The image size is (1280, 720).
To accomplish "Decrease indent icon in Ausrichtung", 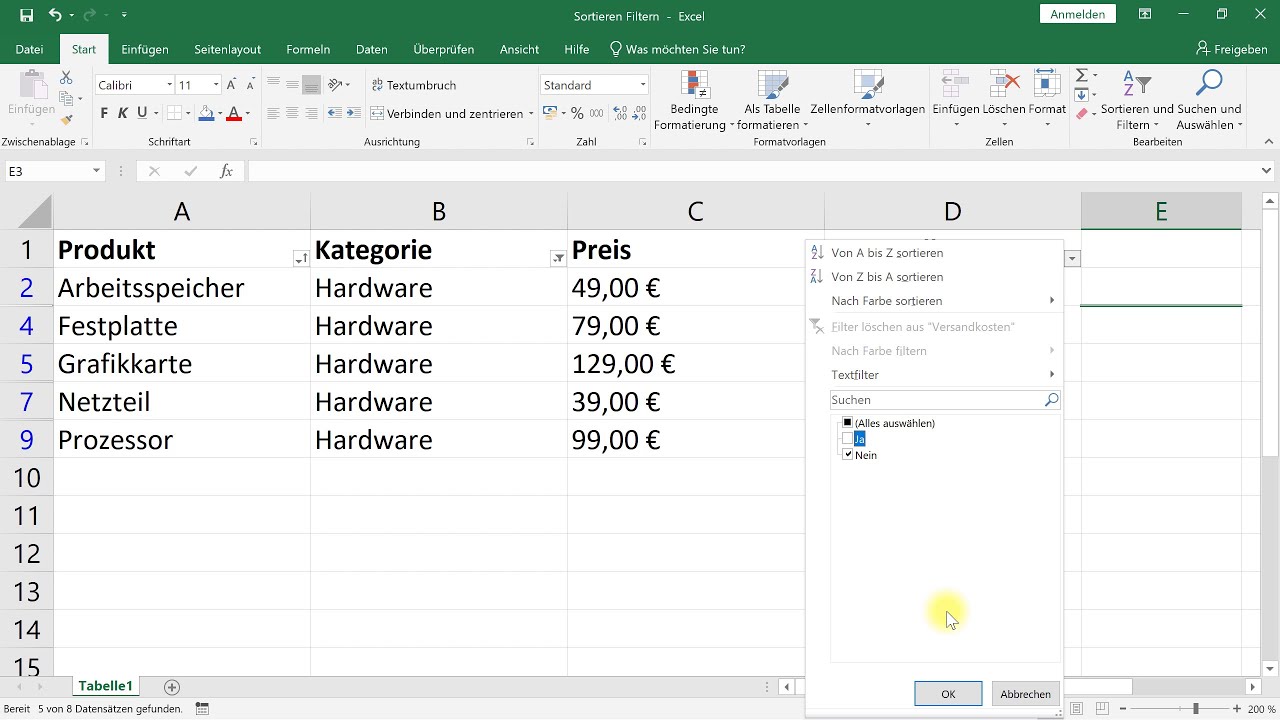I will coord(335,113).
